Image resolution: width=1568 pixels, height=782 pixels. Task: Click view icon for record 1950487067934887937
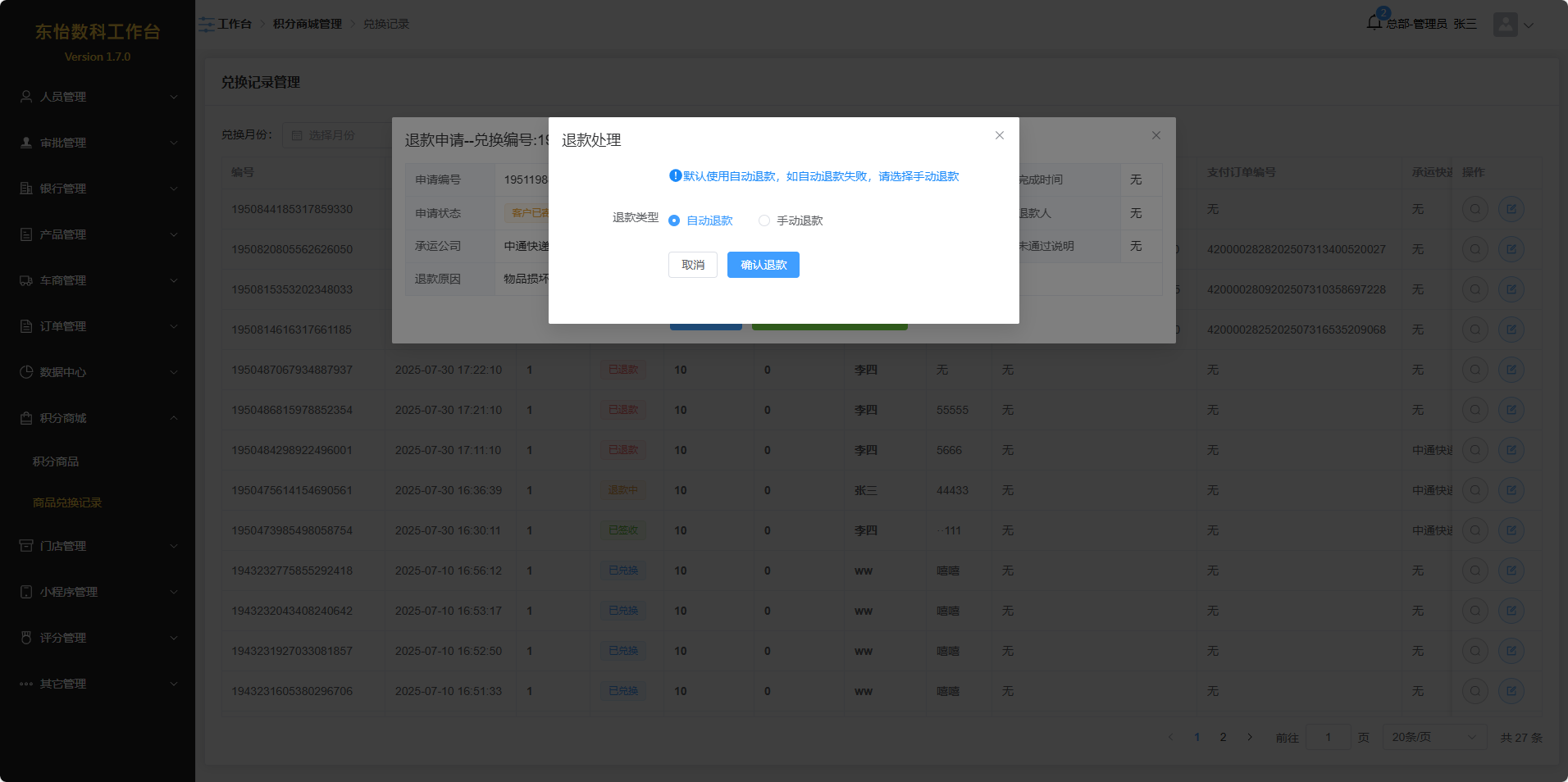coord(1475,370)
